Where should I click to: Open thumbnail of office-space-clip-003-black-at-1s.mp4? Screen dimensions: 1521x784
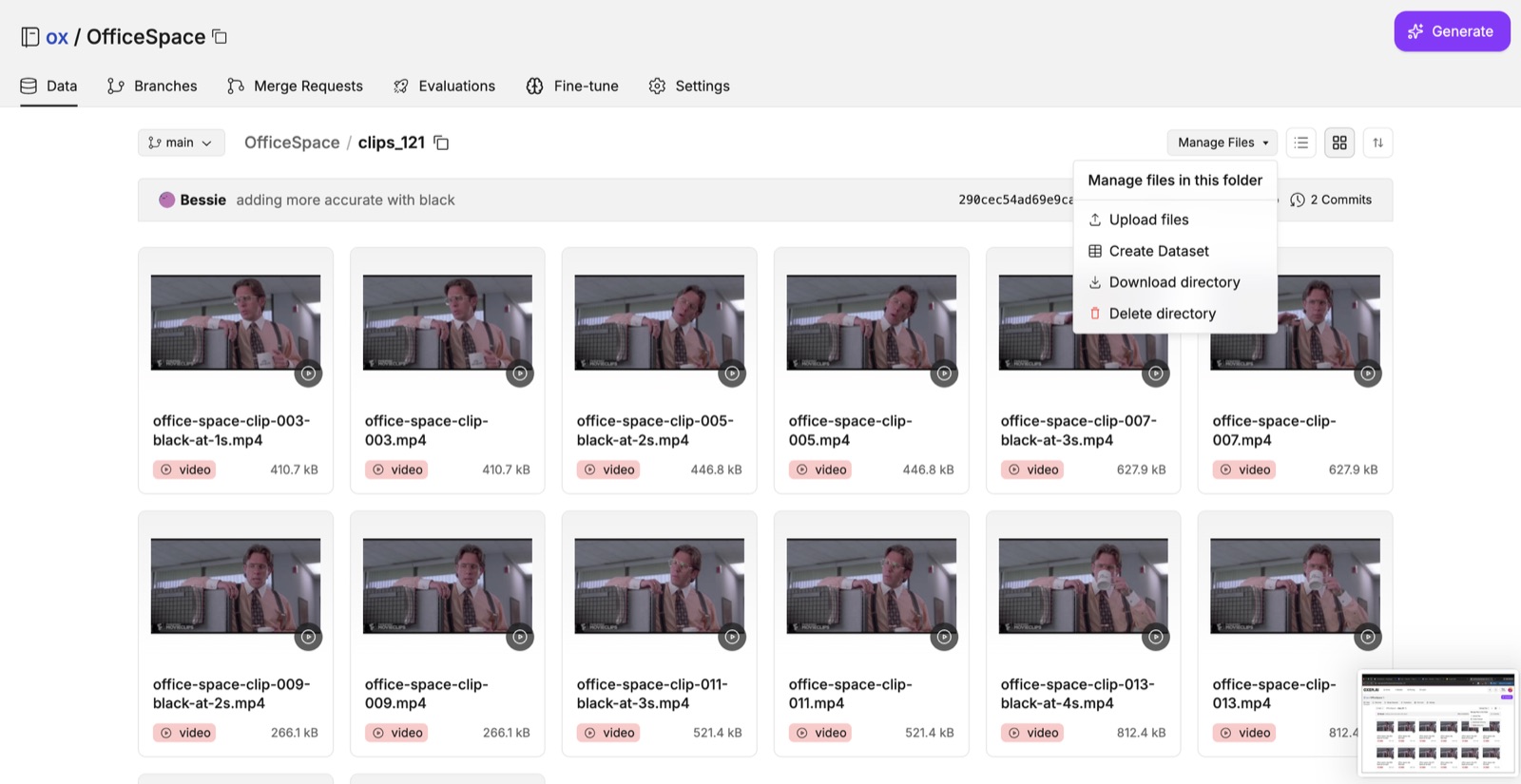coord(236,322)
